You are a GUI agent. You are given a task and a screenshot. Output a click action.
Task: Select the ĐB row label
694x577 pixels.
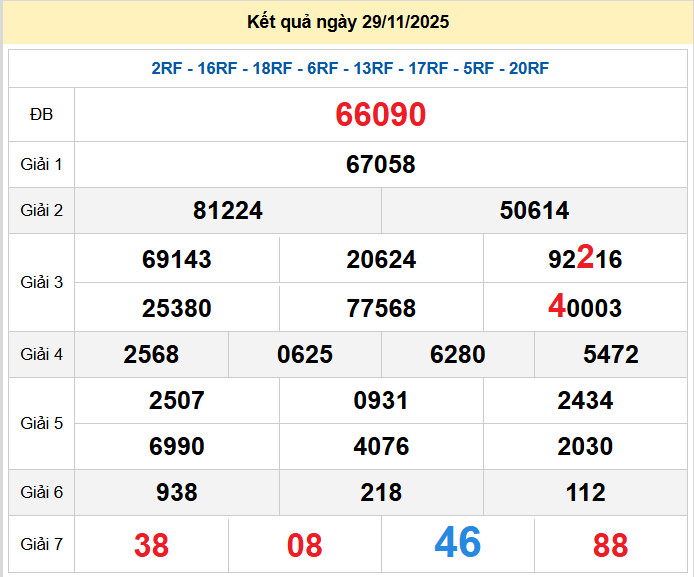pyautogui.click(x=41, y=115)
